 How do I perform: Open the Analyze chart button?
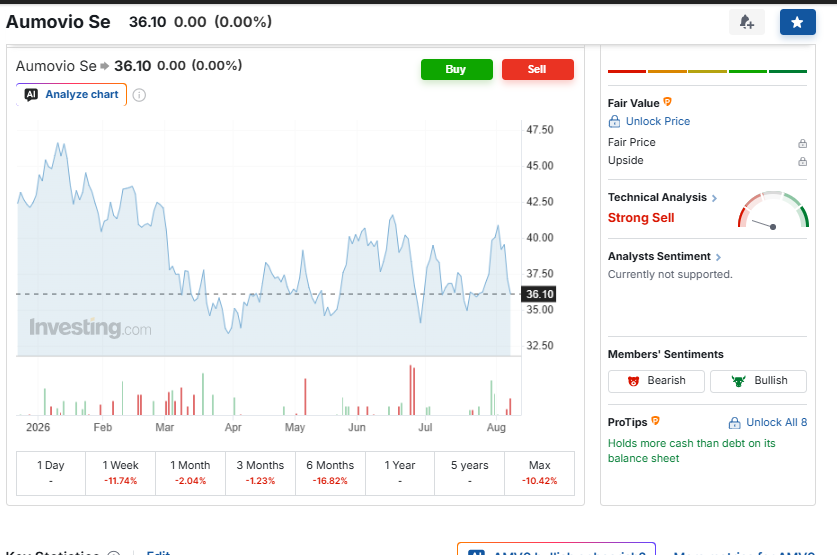click(x=72, y=94)
